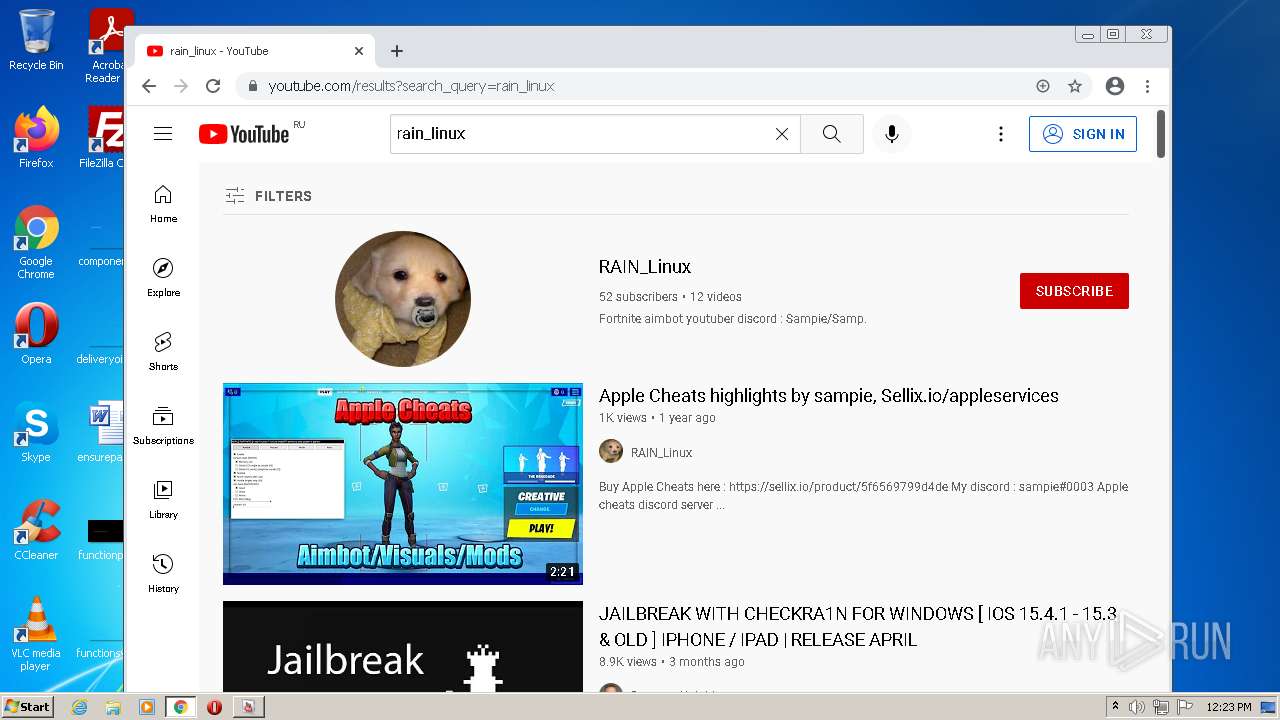This screenshot has height=720, width=1280.
Task: Click the Fortnite aimbot channel description
Action: pyautogui.click(x=733, y=319)
